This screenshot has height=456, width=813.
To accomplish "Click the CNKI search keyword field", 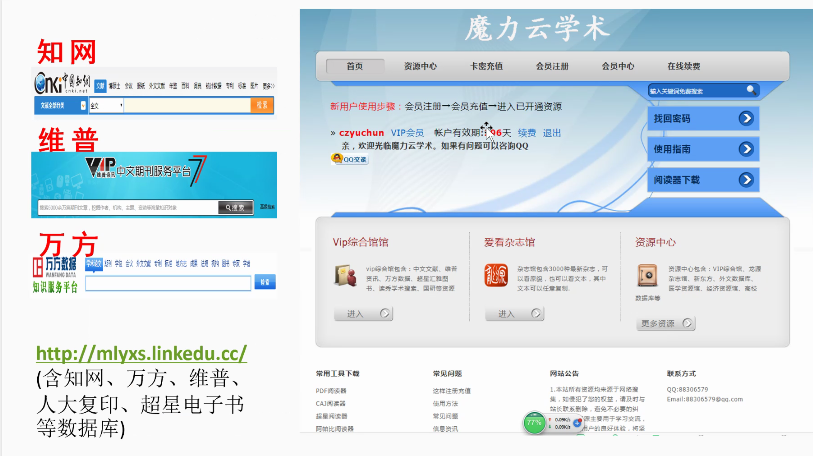I will pos(187,105).
